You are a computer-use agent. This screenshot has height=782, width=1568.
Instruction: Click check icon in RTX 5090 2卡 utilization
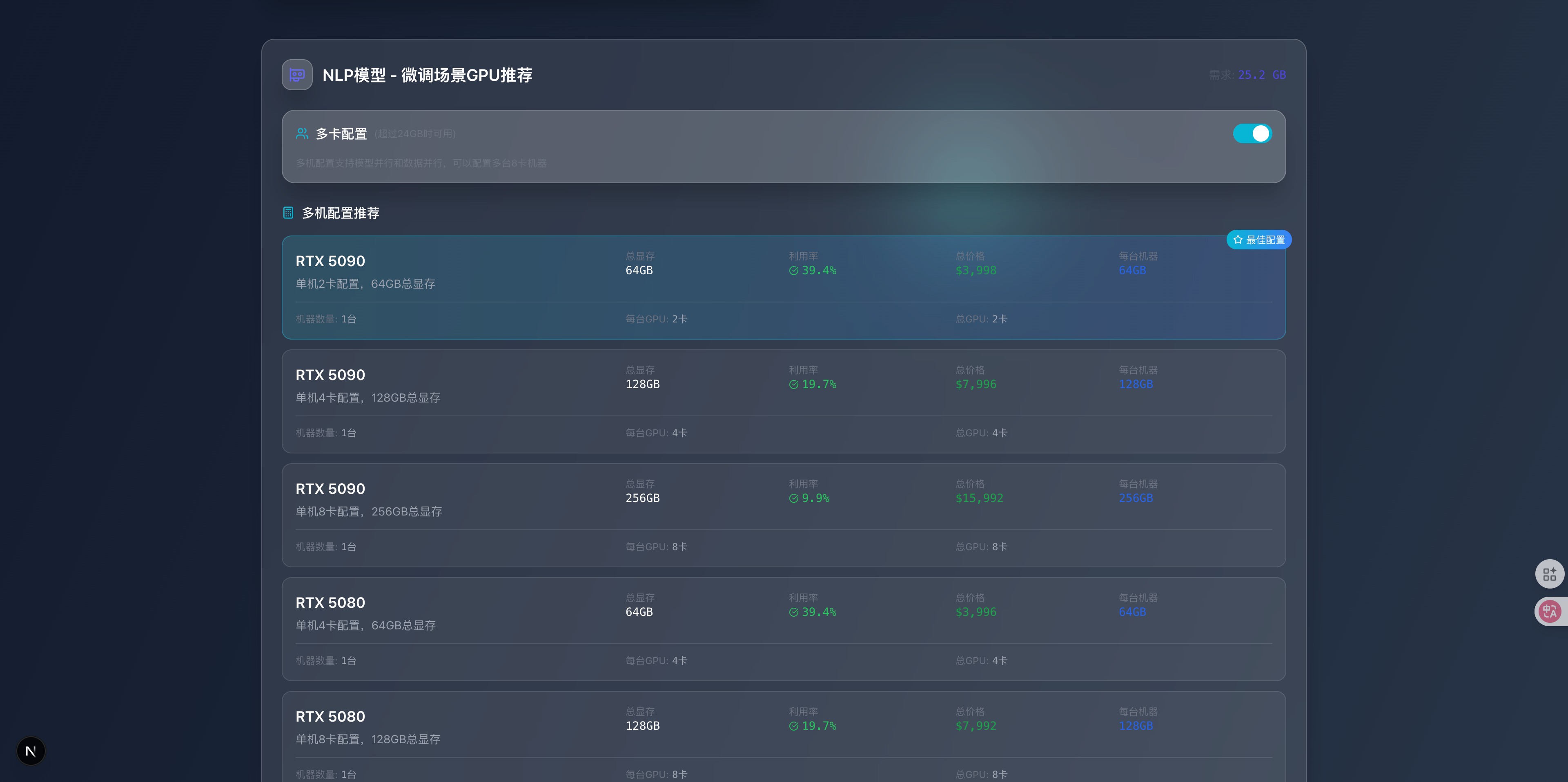(794, 271)
